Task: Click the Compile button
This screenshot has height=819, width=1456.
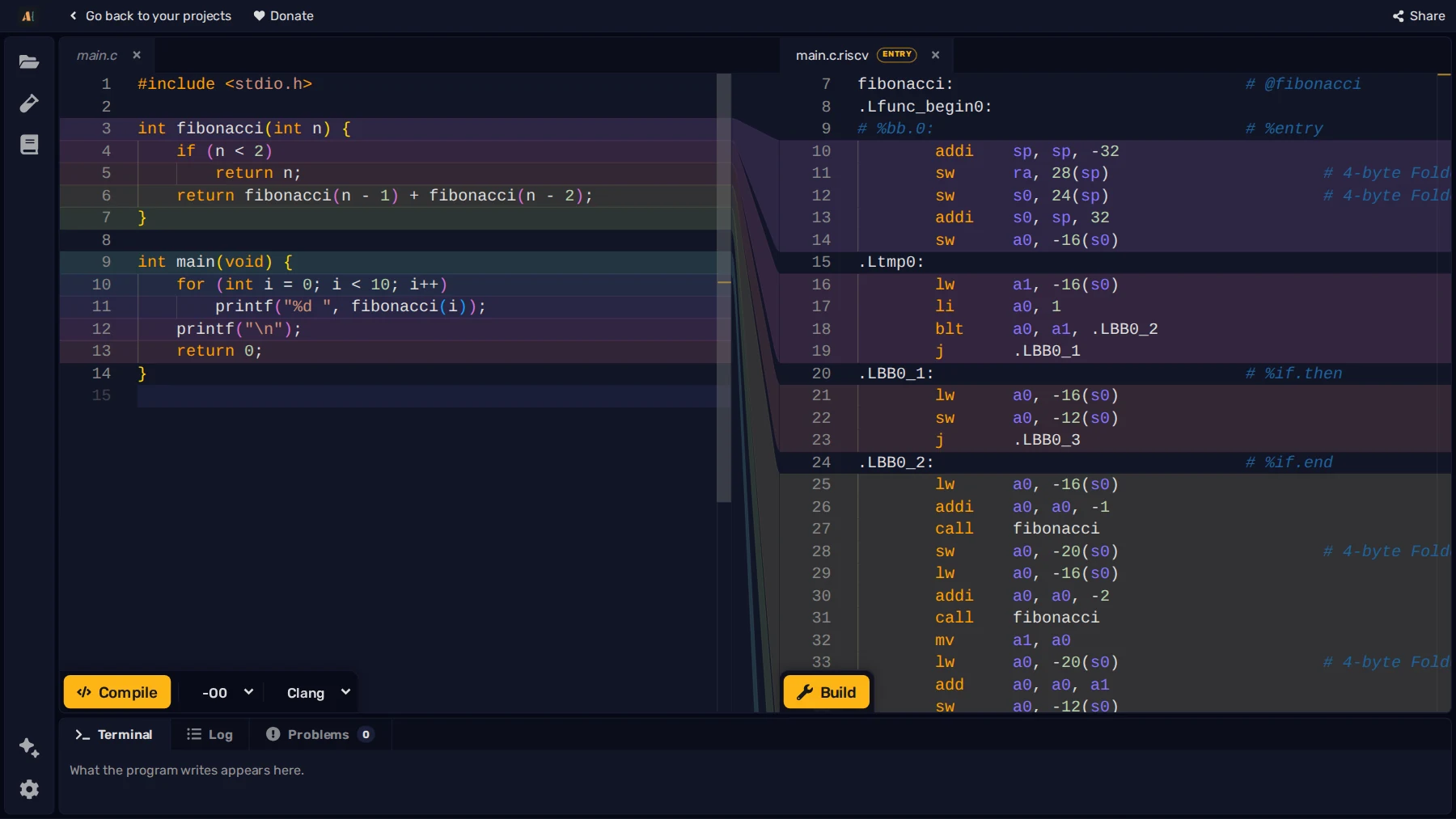Action: coord(117,692)
